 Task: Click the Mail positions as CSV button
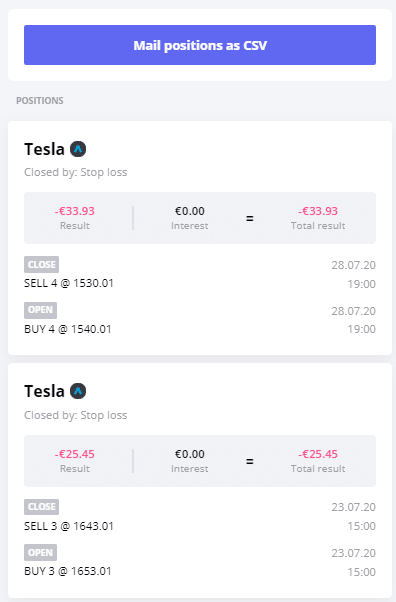[x=200, y=45]
